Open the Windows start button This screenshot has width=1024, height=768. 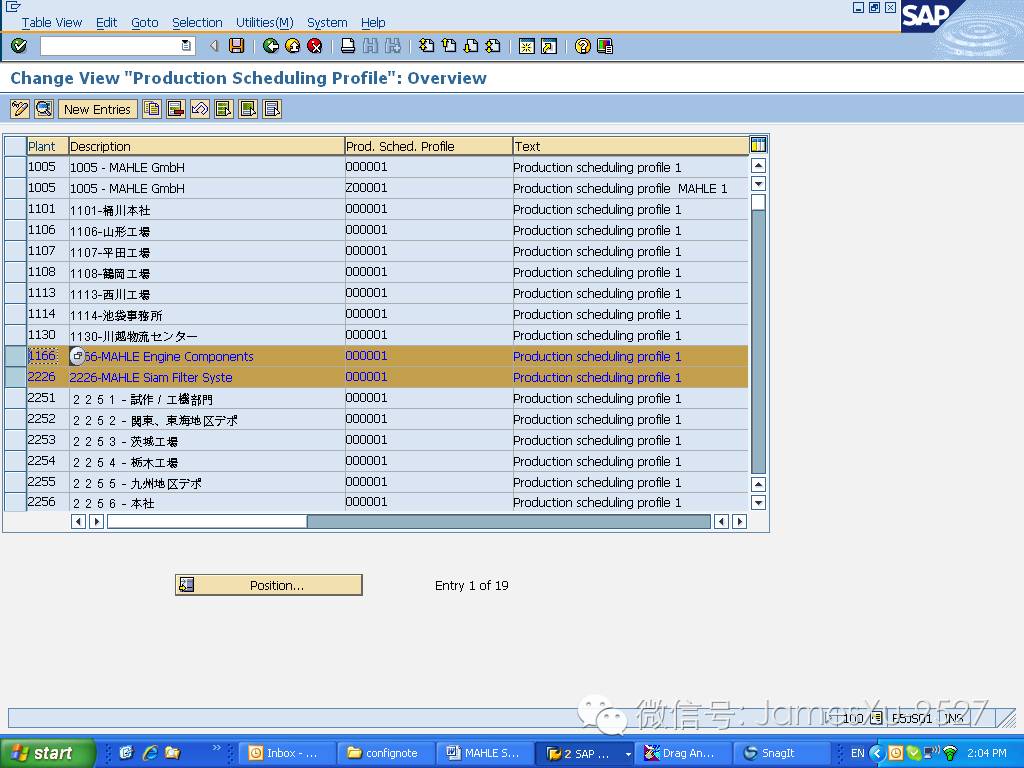48,753
